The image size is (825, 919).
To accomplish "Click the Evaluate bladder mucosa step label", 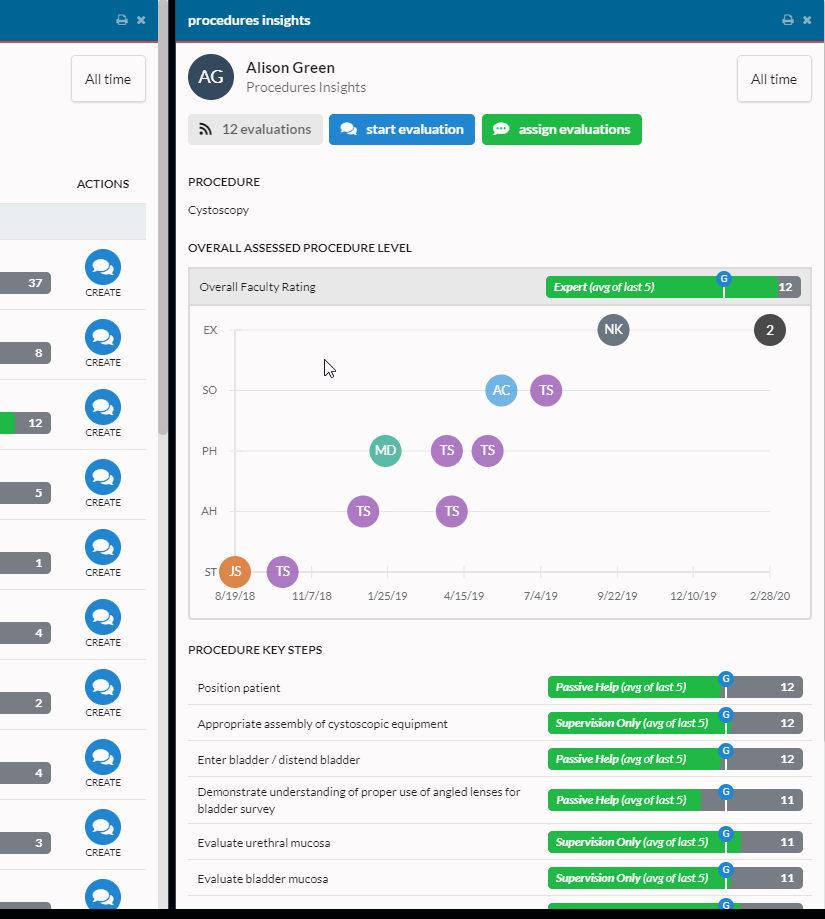I will coord(263,879).
